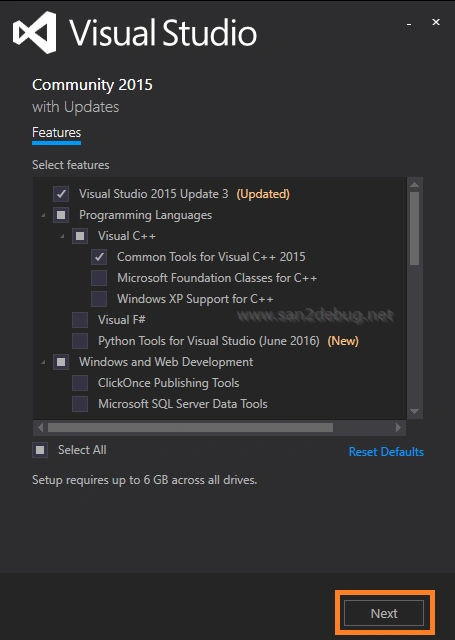Click the Next button
The height and width of the screenshot is (640, 455).
[x=384, y=613]
